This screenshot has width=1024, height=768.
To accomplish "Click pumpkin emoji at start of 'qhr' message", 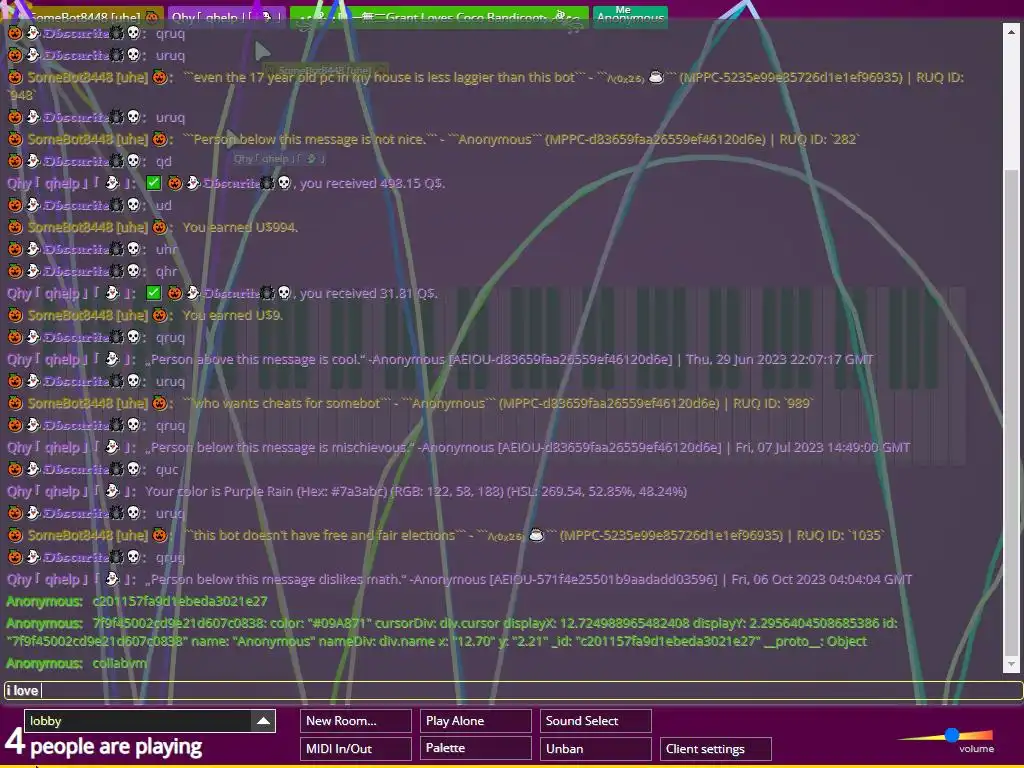I will click(x=14, y=271).
